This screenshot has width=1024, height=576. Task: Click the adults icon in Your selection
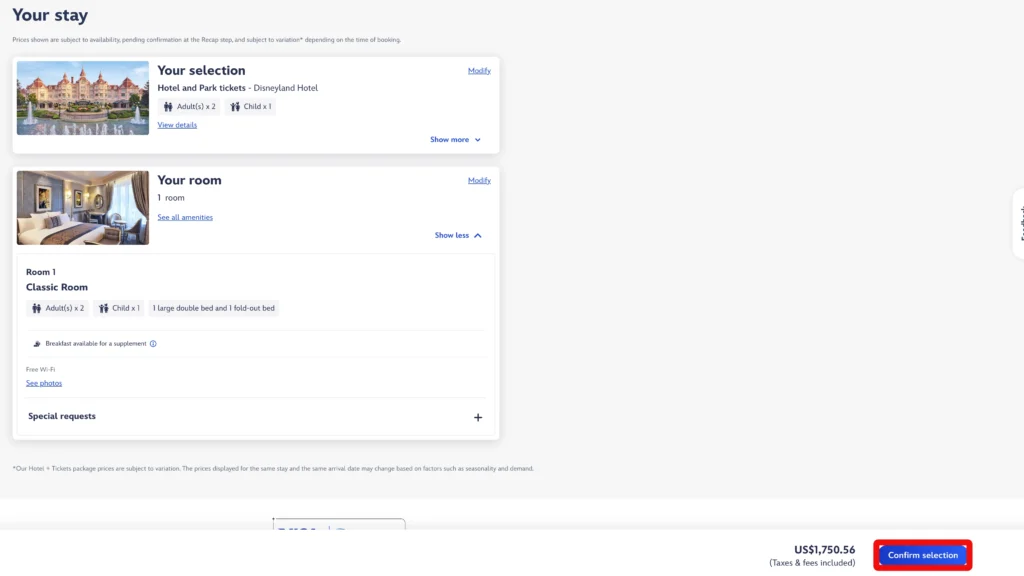tap(168, 106)
